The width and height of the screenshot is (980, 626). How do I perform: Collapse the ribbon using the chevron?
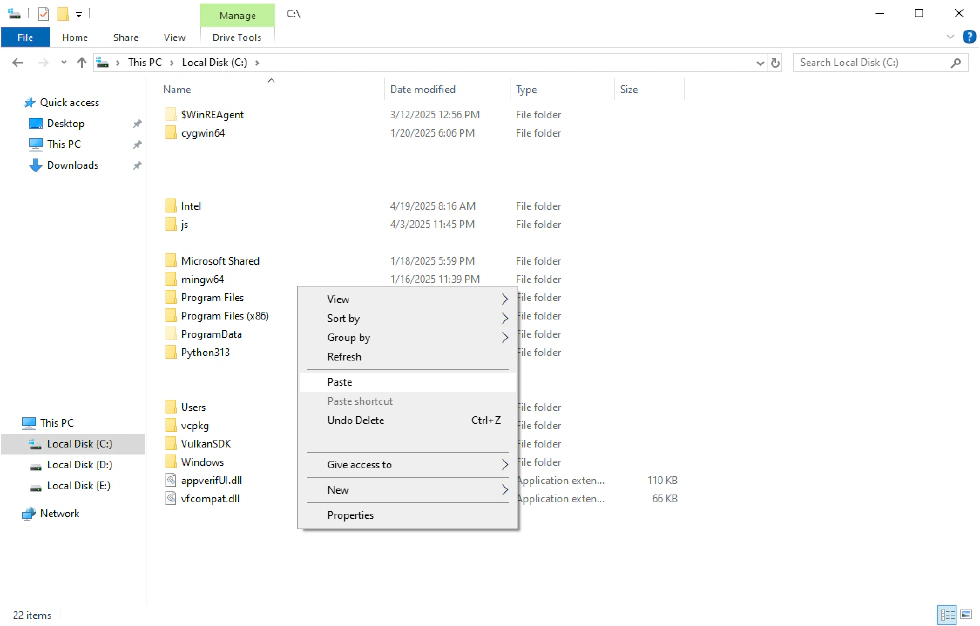pos(950,37)
